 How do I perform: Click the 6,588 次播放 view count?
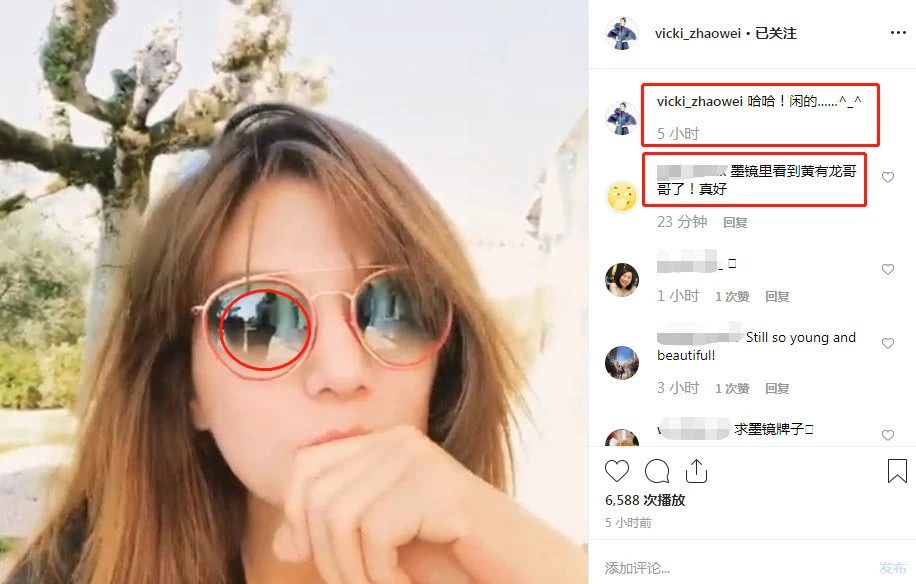pyautogui.click(x=645, y=500)
